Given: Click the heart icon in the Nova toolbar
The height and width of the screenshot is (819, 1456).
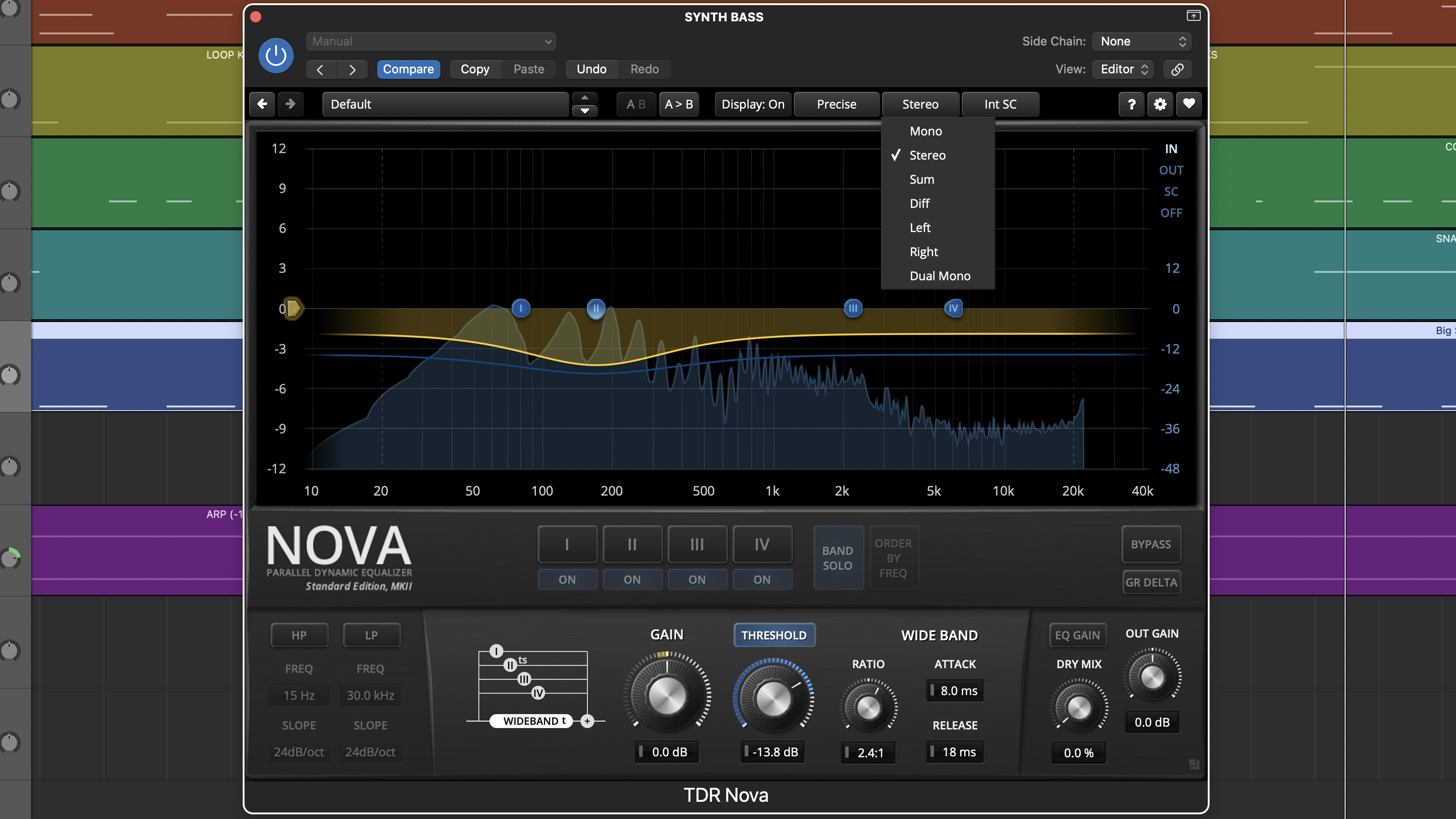Looking at the screenshot, I should pyautogui.click(x=1189, y=104).
